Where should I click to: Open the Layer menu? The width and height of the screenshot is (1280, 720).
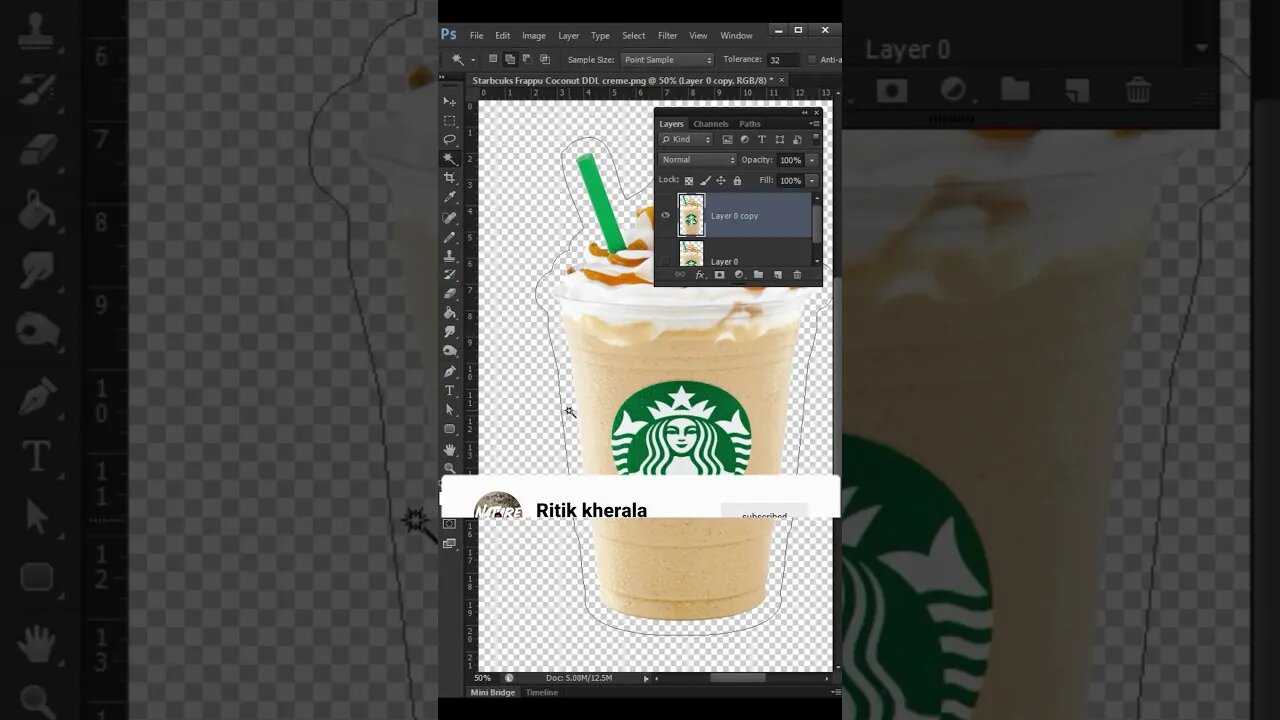tap(568, 35)
